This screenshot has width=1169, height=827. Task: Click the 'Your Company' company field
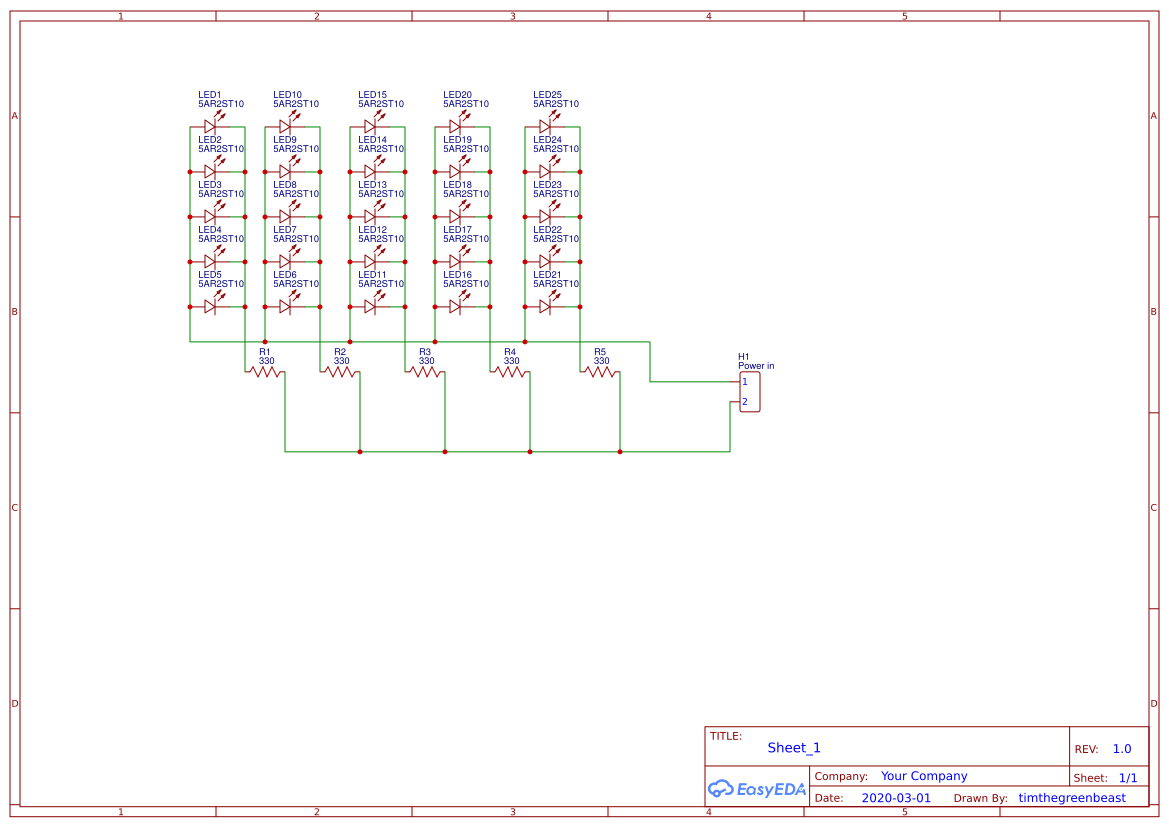[924, 776]
